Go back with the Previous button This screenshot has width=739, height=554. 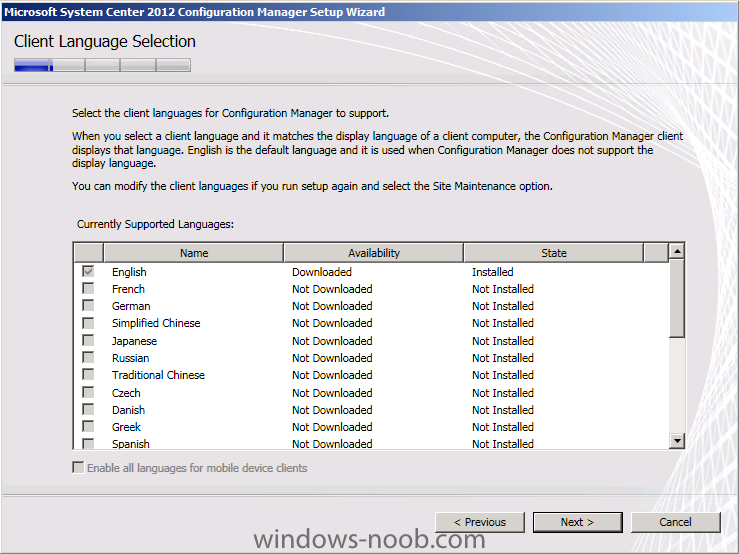pyautogui.click(x=480, y=522)
